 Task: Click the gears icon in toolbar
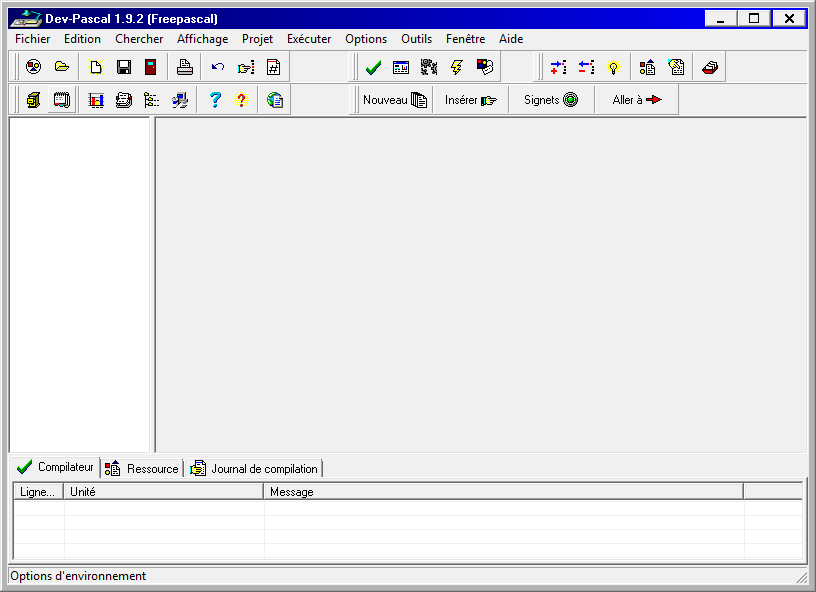429,67
